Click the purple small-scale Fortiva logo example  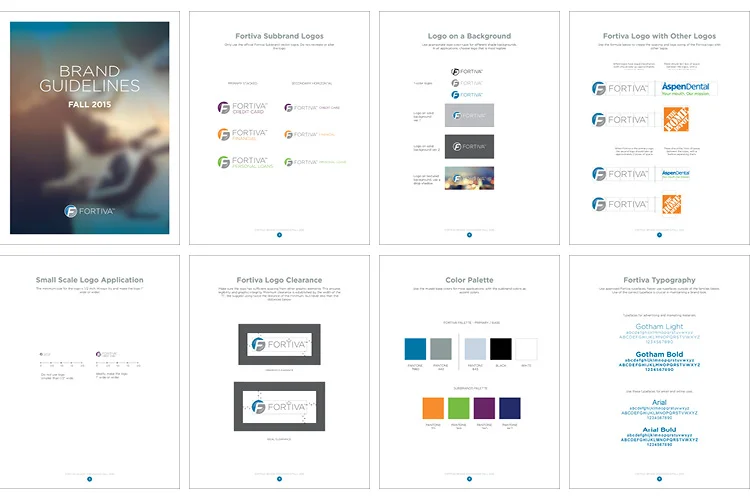pyautogui.click(x=106, y=355)
